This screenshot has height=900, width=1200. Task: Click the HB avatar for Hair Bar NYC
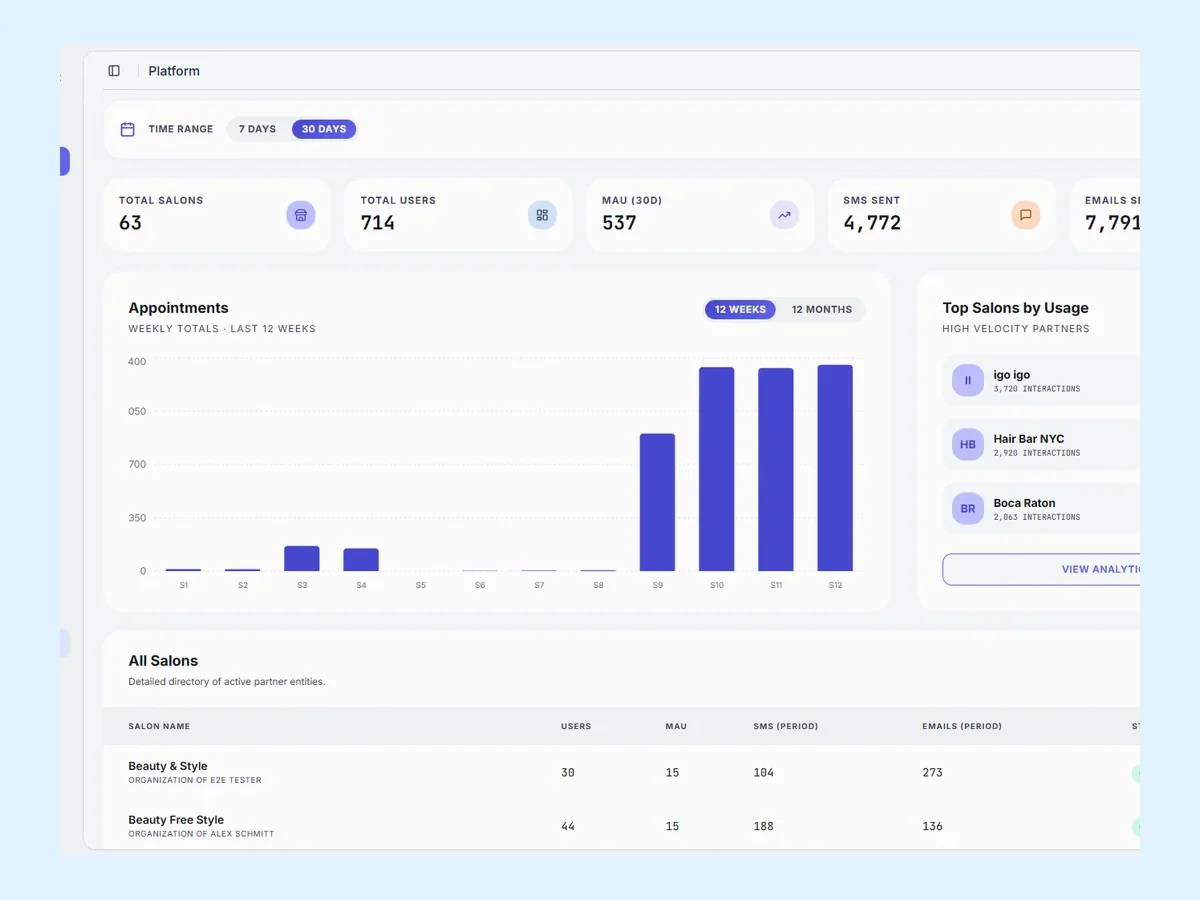pos(968,445)
